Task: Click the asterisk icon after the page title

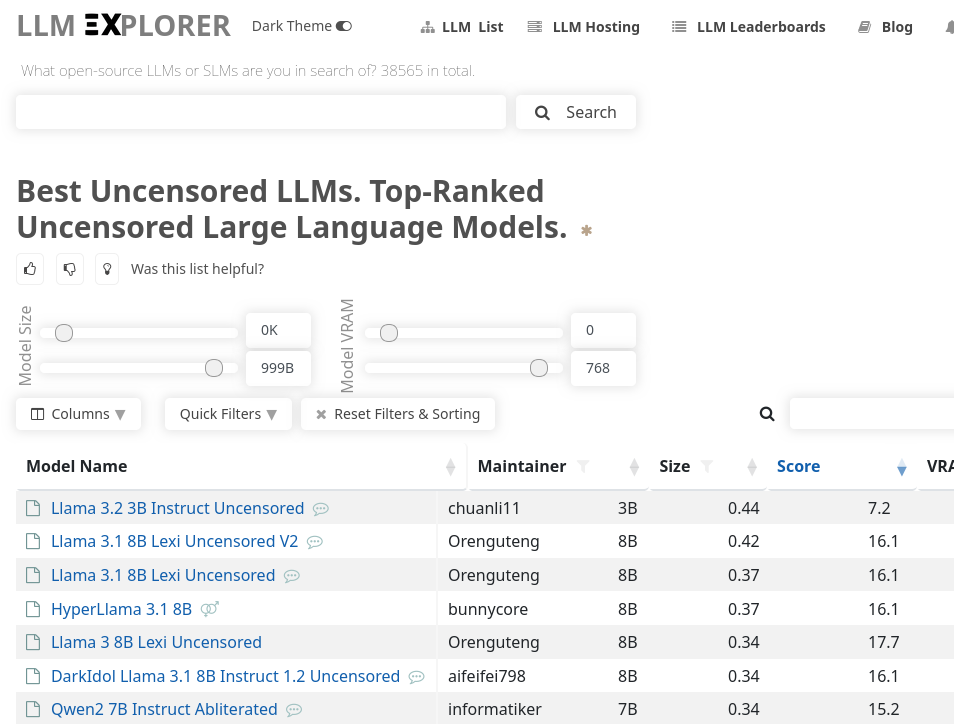Action: (587, 231)
